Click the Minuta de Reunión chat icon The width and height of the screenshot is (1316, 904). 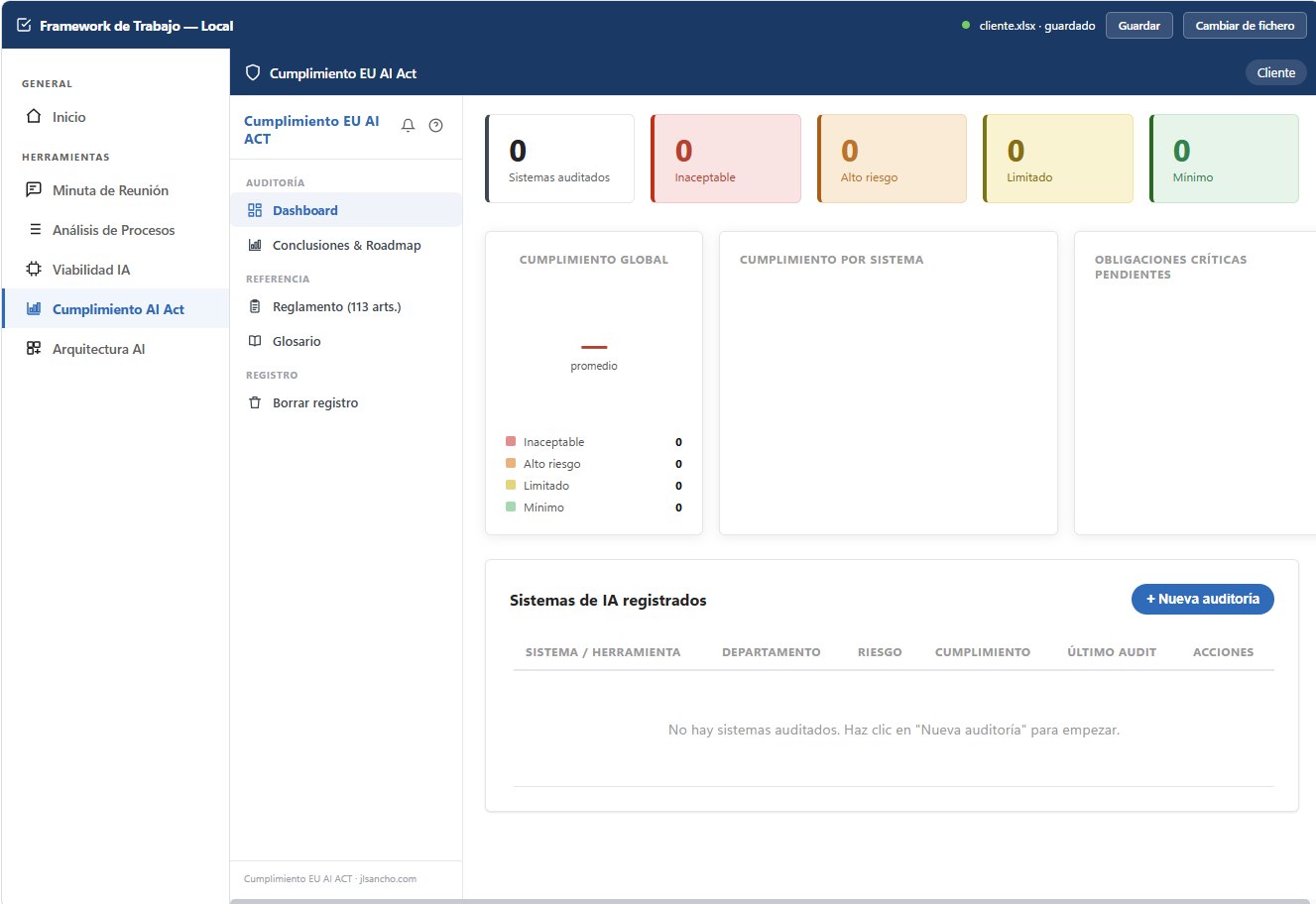[x=34, y=190]
